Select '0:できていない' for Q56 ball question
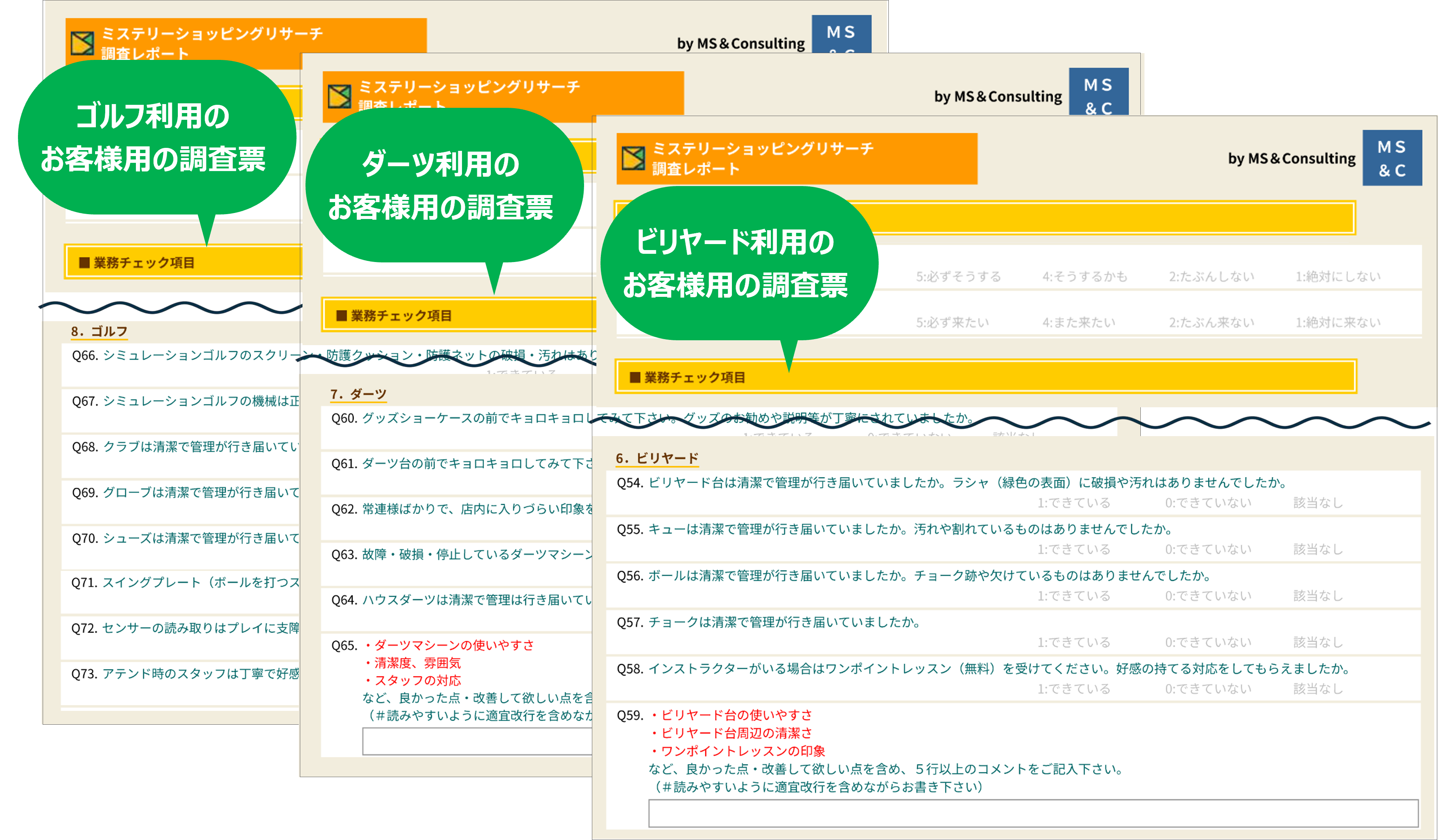The height and width of the screenshot is (840, 1438). (1208, 596)
